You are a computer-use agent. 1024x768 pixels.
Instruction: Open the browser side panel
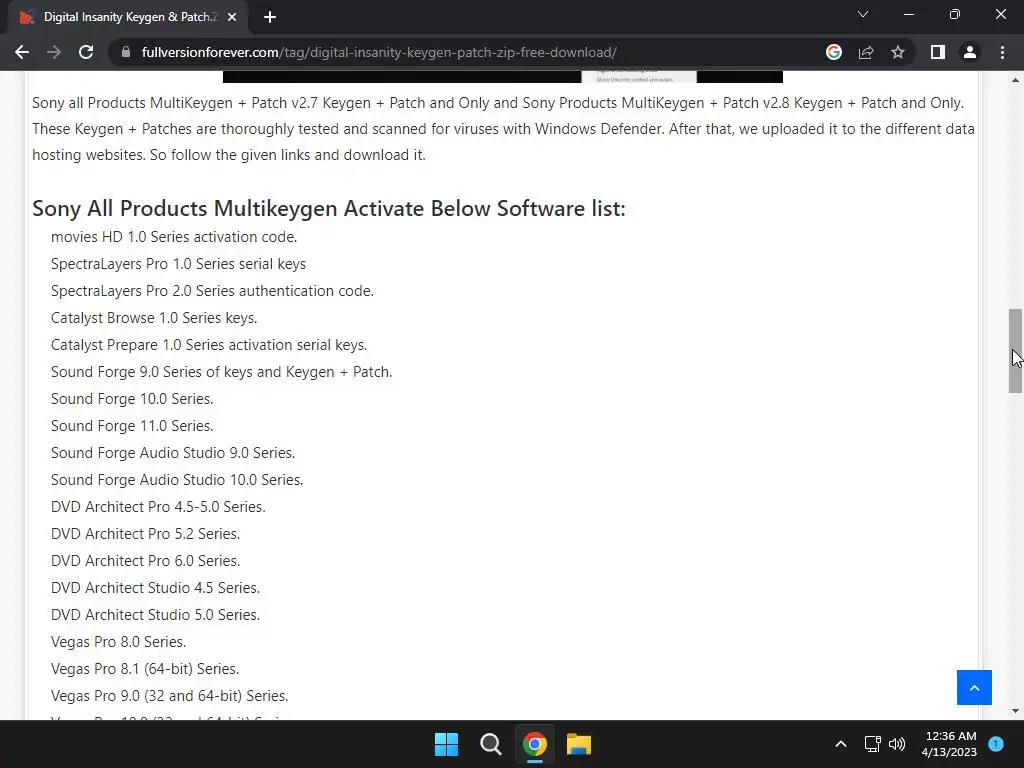click(x=938, y=52)
